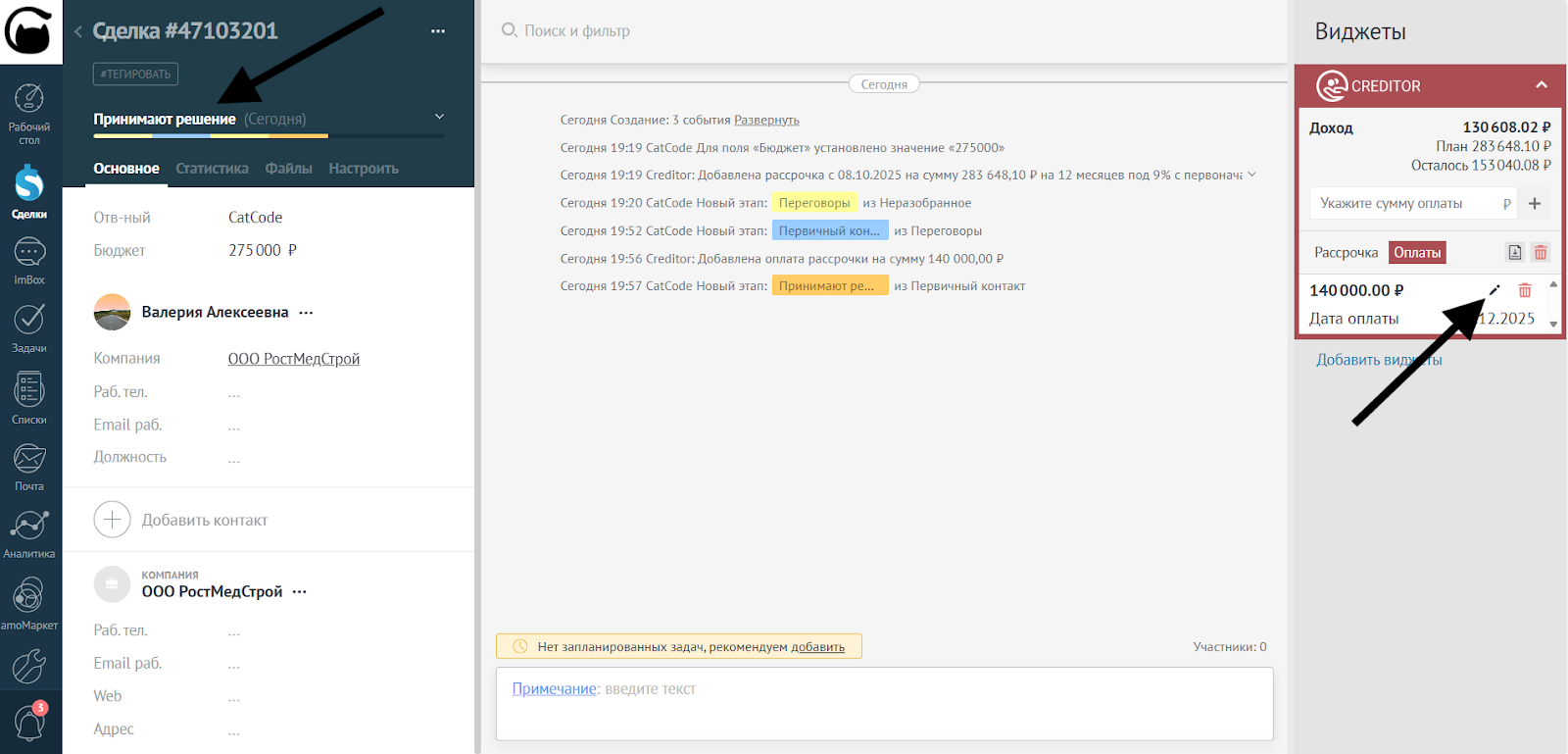1568x754 pixels.
Task: Switch to the Файлы tab
Action: point(288,169)
